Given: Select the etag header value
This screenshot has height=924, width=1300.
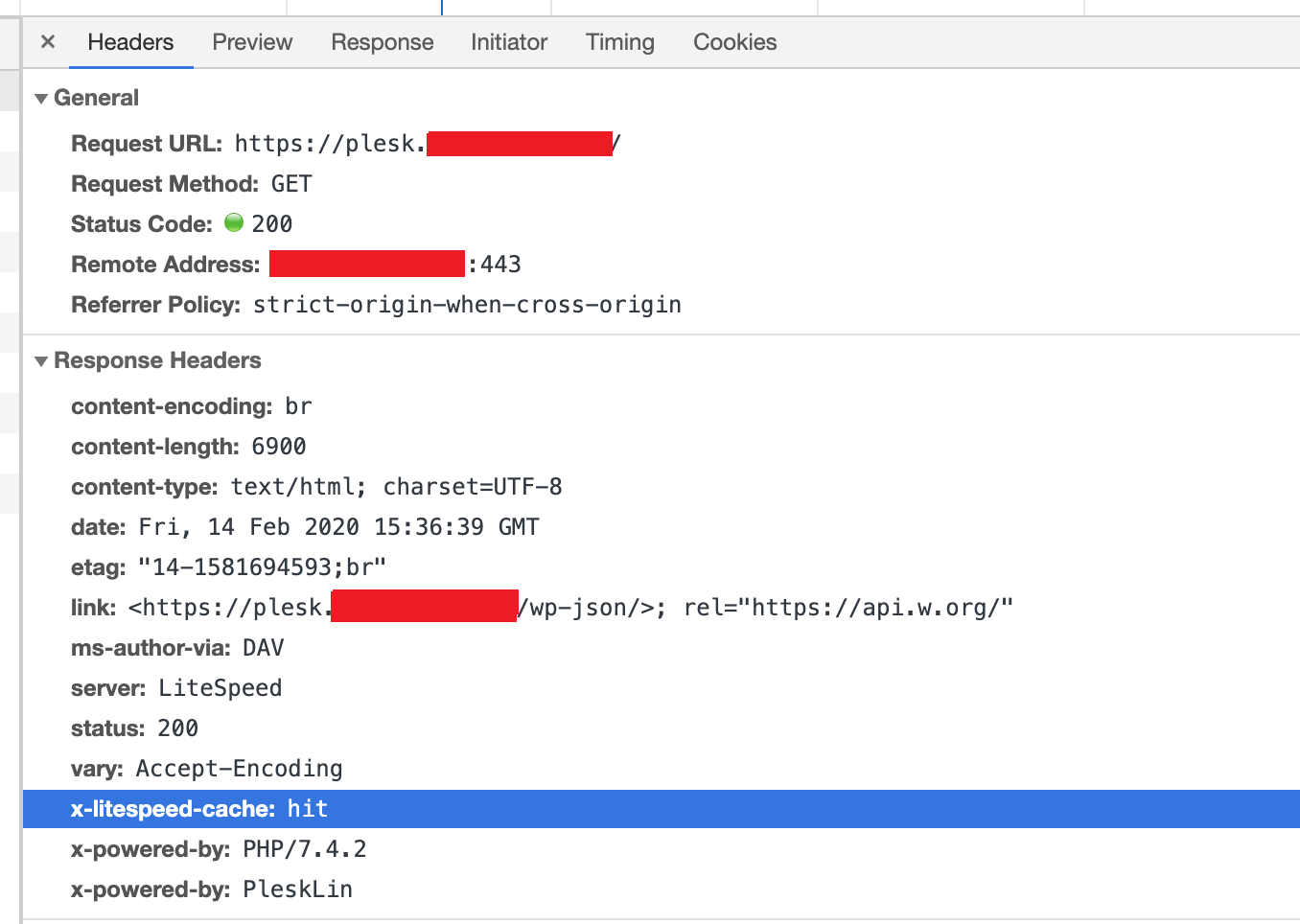Looking at the screenshot, I should (262, 567).
